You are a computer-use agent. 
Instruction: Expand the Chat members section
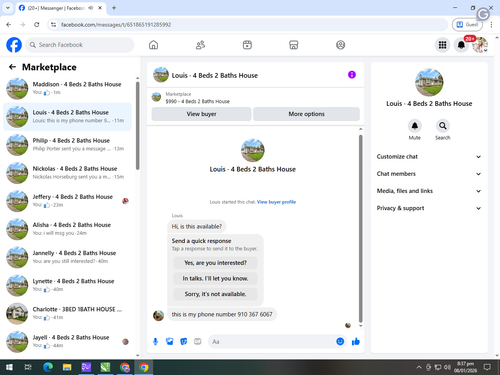(x=429, y=174)
